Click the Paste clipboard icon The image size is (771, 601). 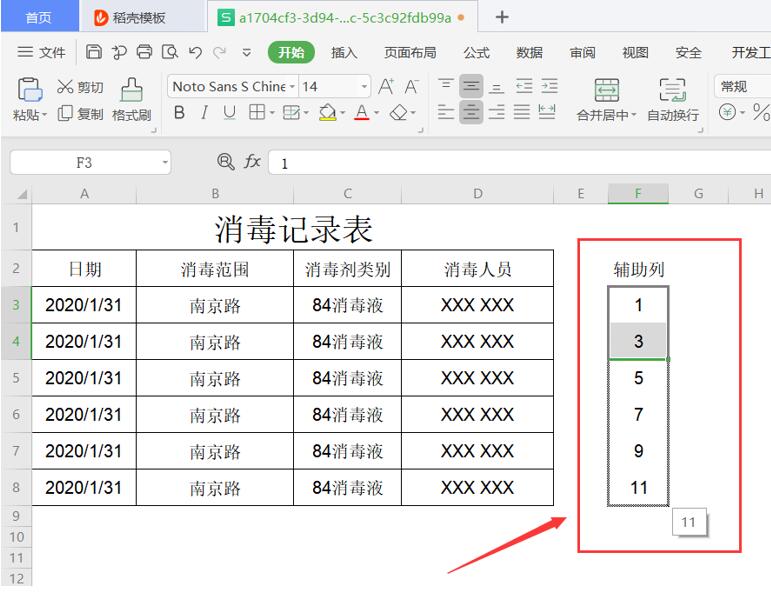click(x=30, y=90)
